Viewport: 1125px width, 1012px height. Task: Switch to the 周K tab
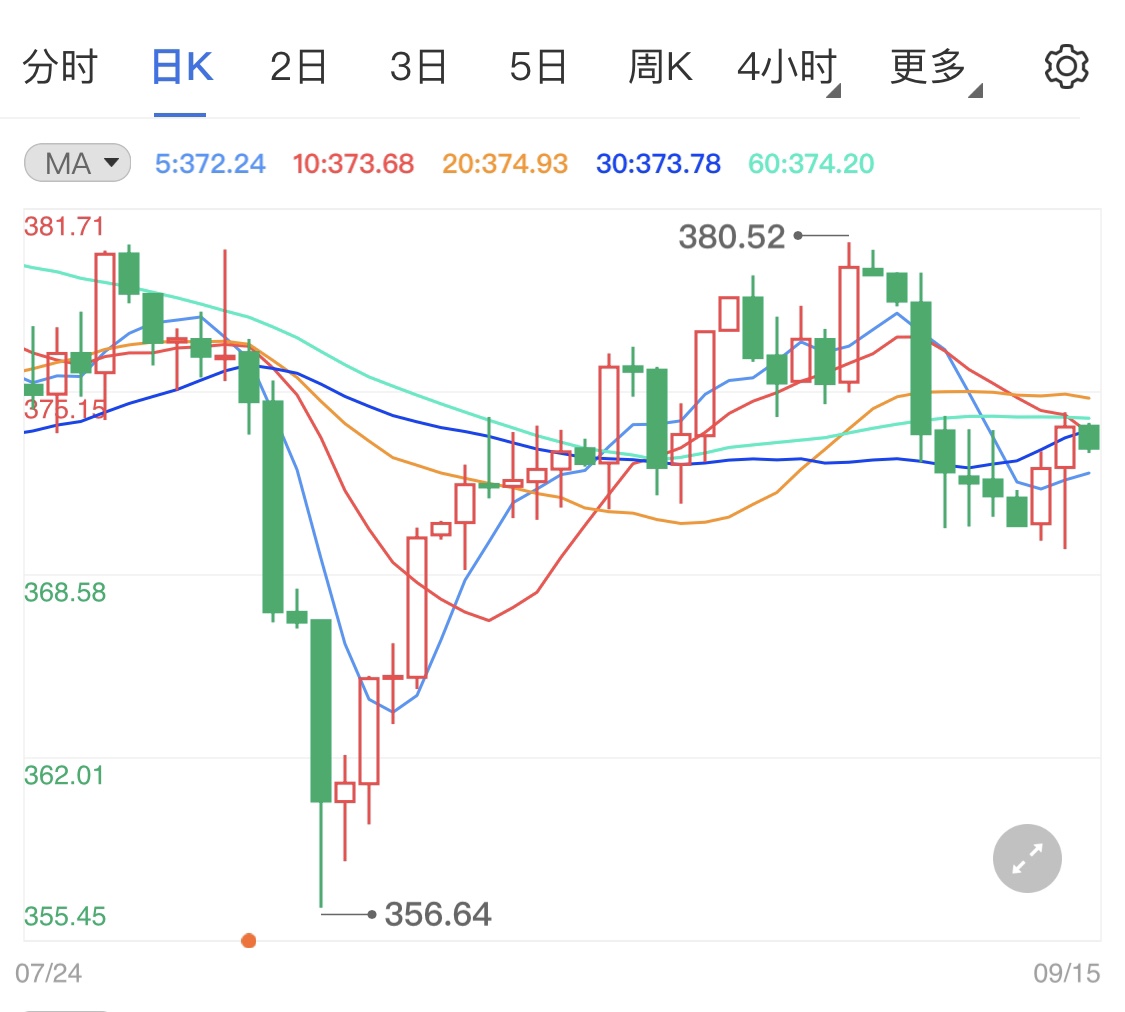point(660,67)
